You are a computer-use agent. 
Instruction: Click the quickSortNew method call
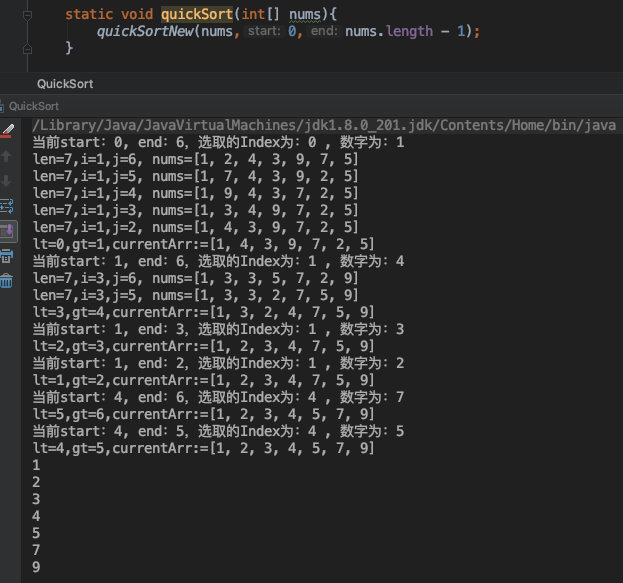pos(145,31)
